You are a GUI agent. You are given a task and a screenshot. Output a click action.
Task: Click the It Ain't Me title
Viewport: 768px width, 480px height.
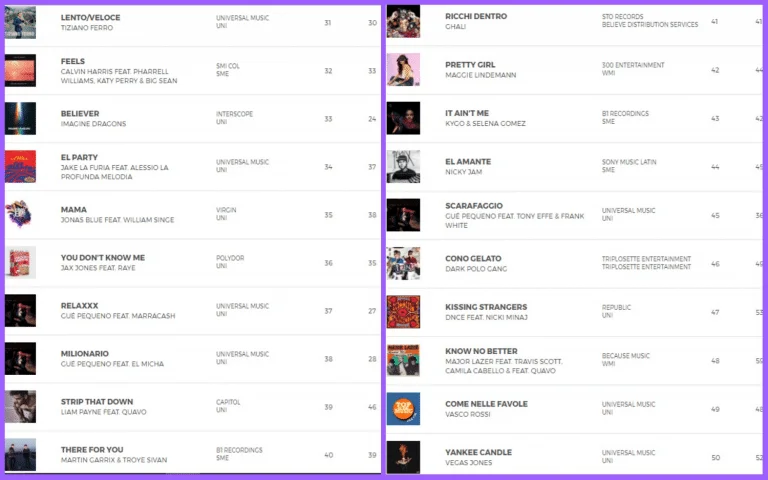click(x=467, y=113)
